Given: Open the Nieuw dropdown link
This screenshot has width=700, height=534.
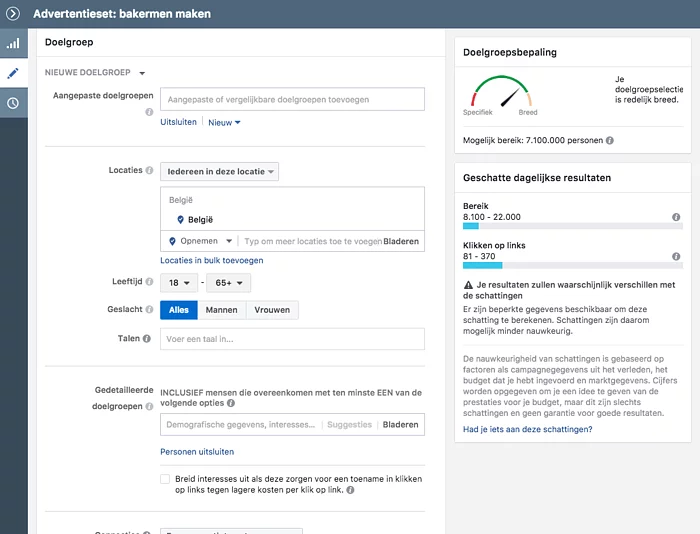Looking at the screenshot, I should tap(224, 122).
